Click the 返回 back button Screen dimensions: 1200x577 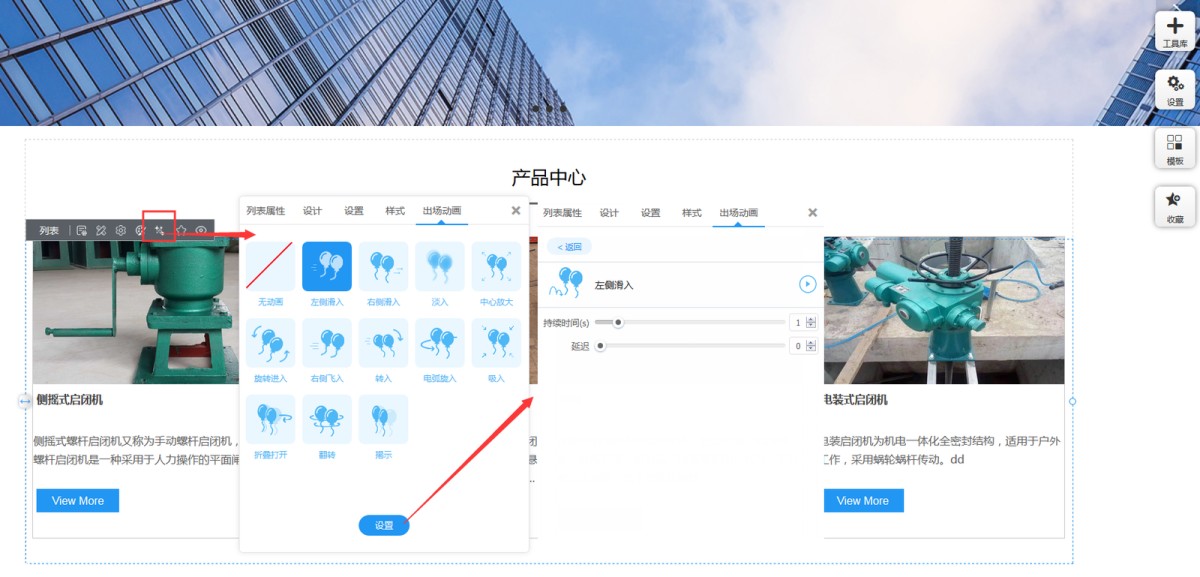tap(569, 247)
